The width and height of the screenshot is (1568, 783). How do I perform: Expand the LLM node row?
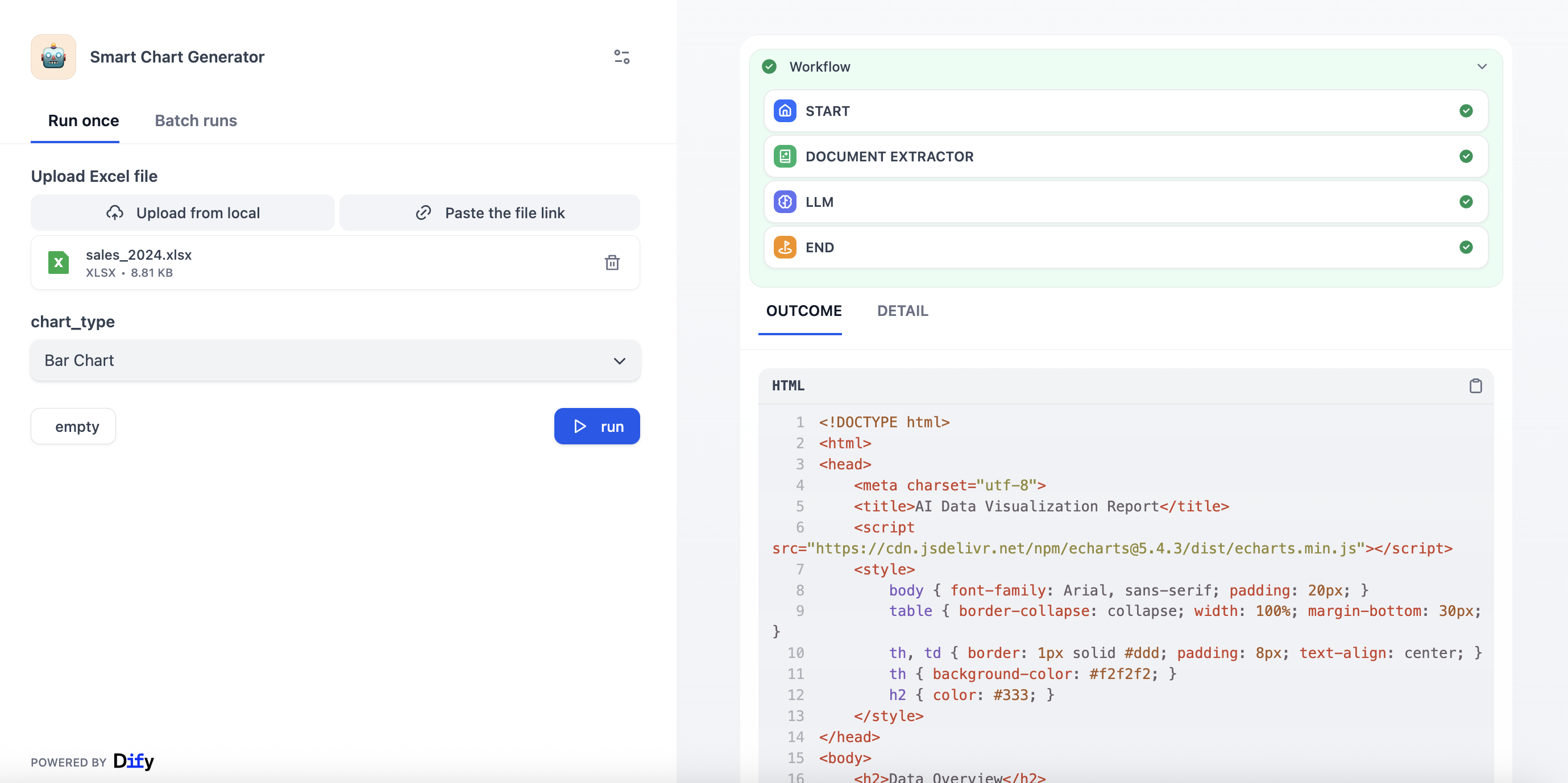tap(1125, 201)
